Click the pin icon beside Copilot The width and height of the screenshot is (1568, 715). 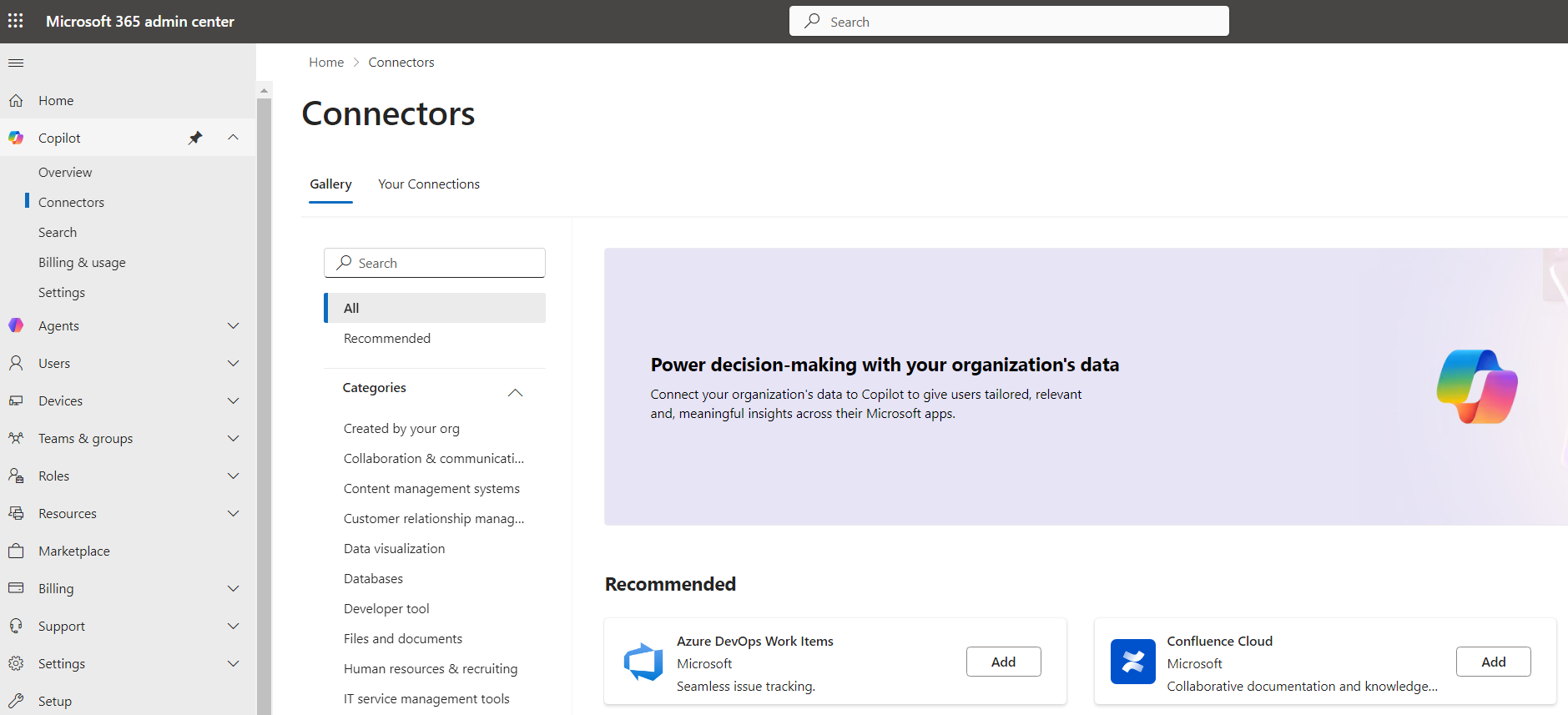coord(195,138)
